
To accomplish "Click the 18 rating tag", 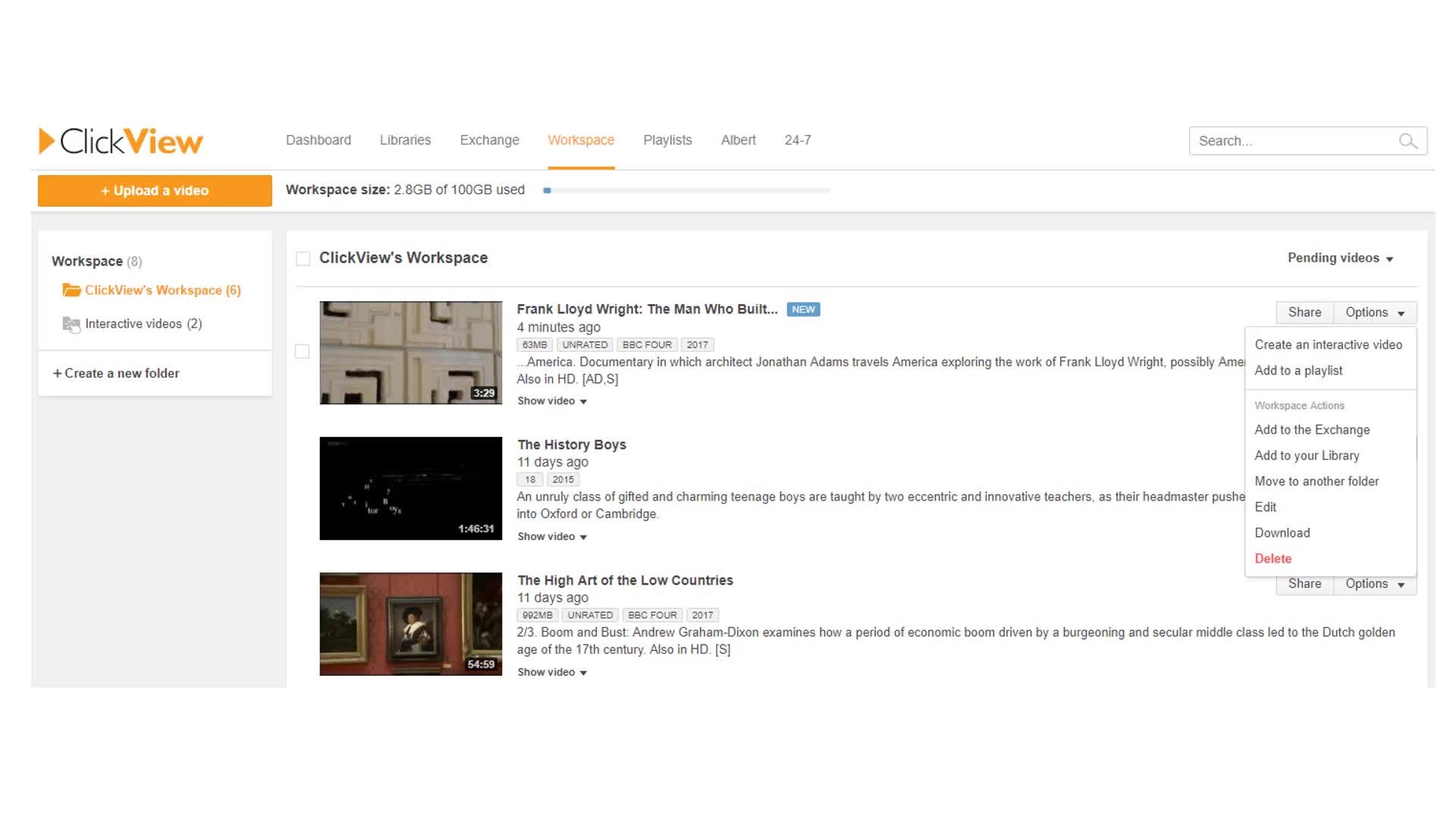I will tap(530, 480).
